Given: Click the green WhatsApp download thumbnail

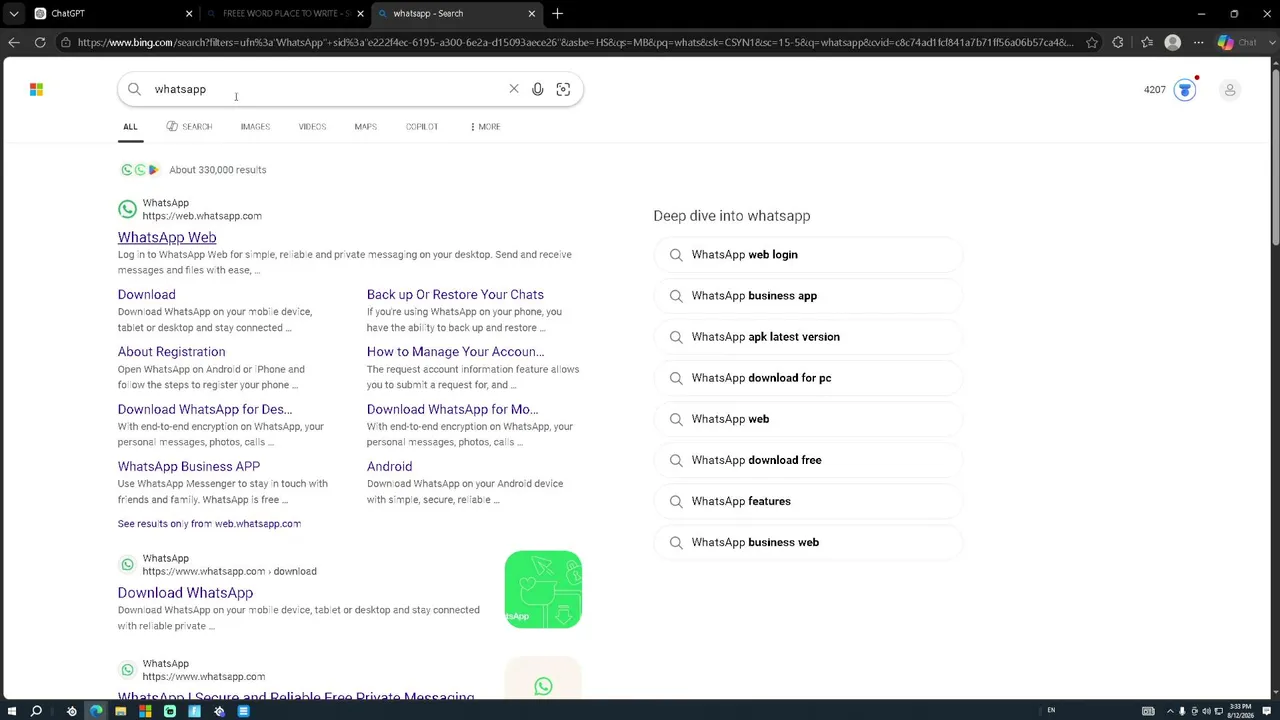Looking at the screenshot, I should tap(543, 589).
